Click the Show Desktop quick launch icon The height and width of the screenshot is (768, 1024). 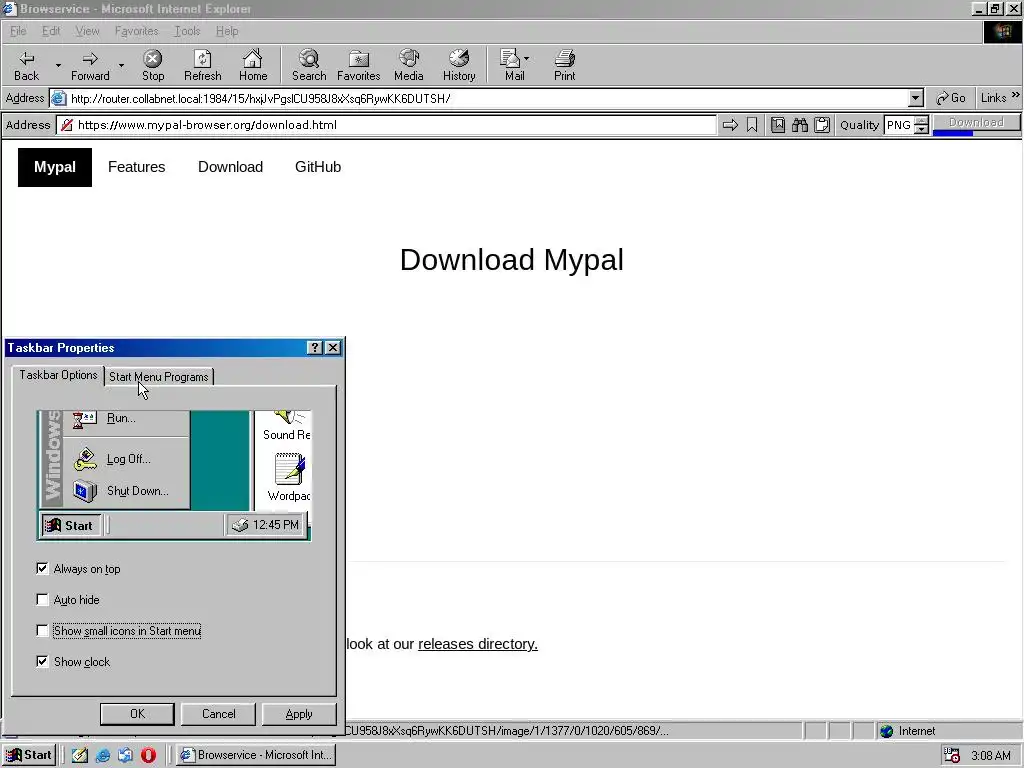(80, 755)
